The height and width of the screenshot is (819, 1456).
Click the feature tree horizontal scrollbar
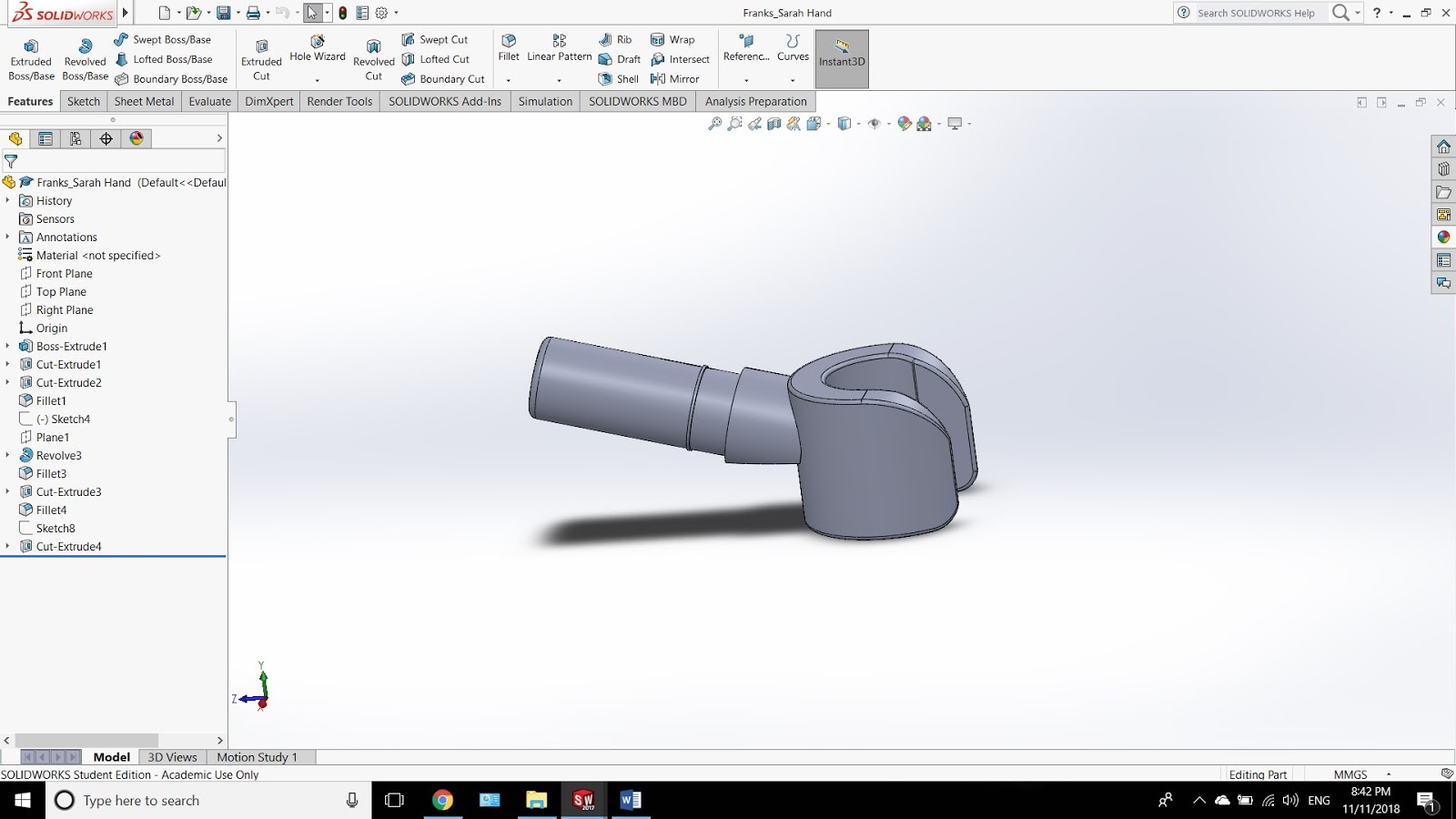pyautogui.click(x=86, y=741)
